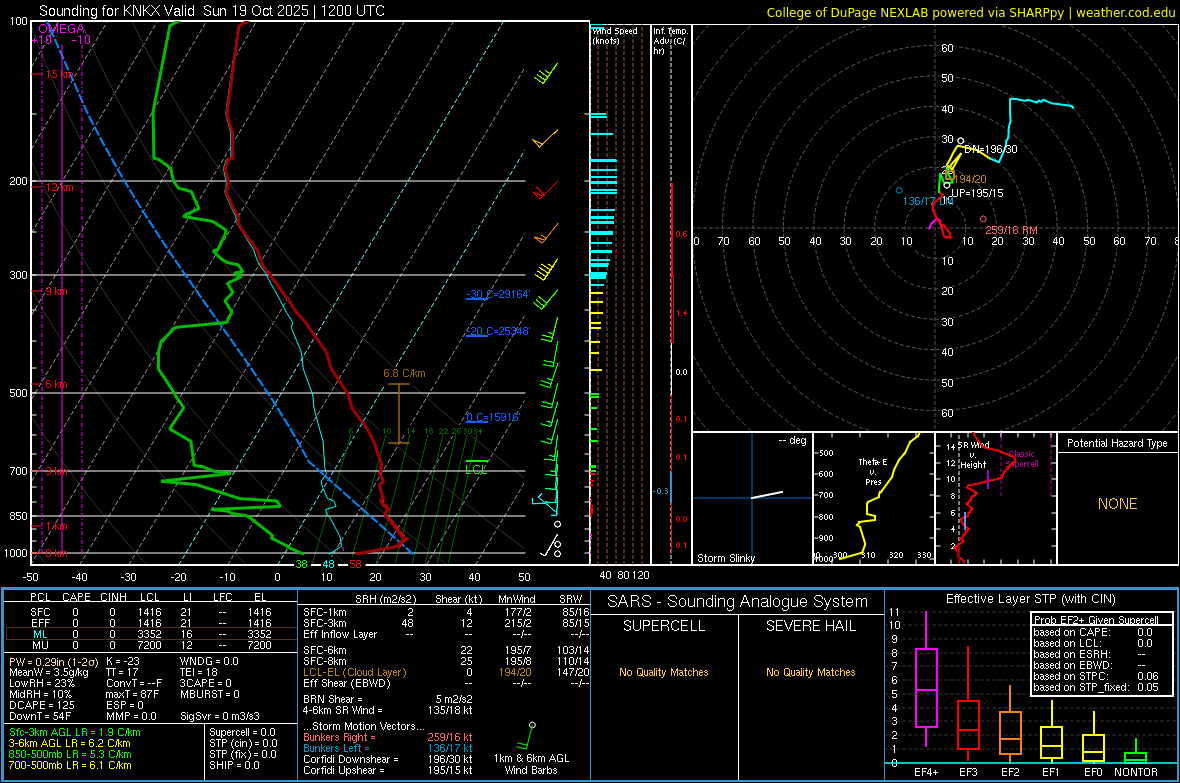Screen dimensions: 1180x783
Task: Click the Bunkers Right = 259/16 kt line
Action: point(388,737)
